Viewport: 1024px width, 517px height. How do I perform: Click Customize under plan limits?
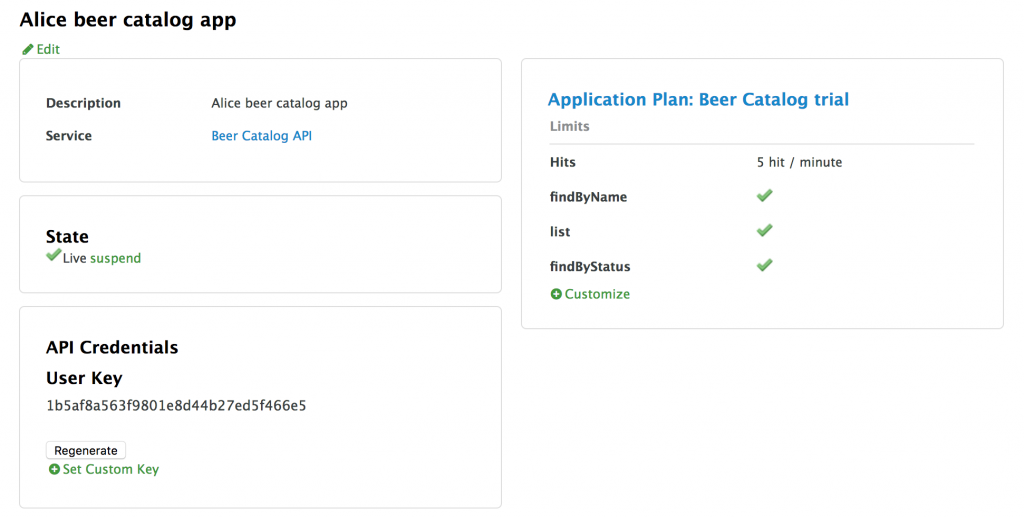pyautogui.click(x=597, y=294)
